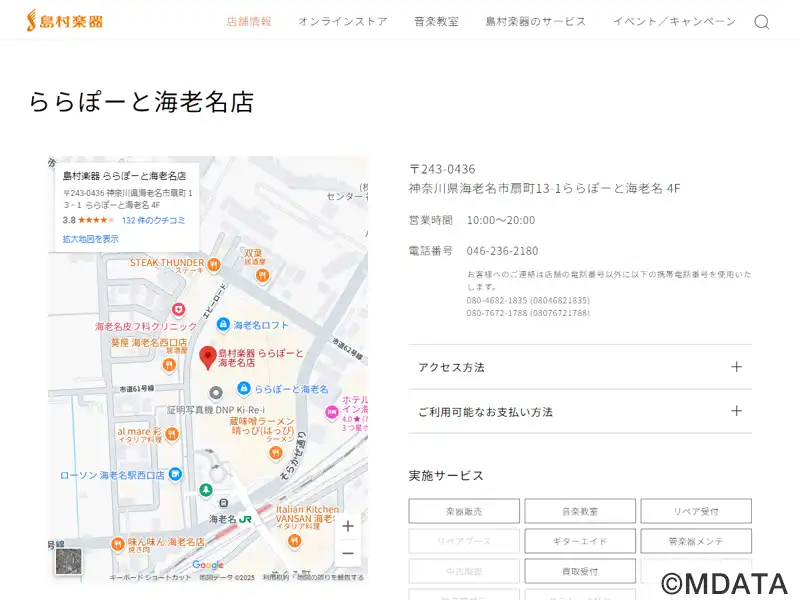Screen dimensions: 800x600
Task: Open the 132 件のクチコミ reviews link
Action: (153, 220)
